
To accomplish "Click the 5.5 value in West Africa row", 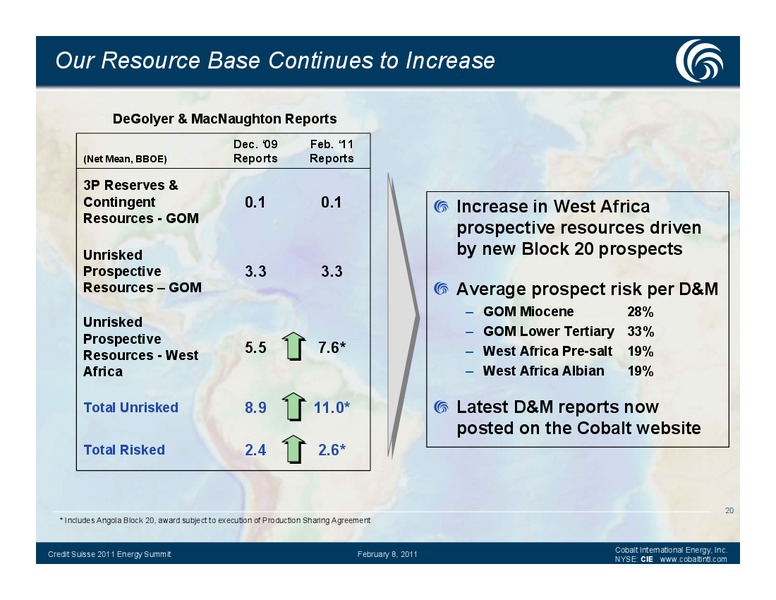I will 255,348.
